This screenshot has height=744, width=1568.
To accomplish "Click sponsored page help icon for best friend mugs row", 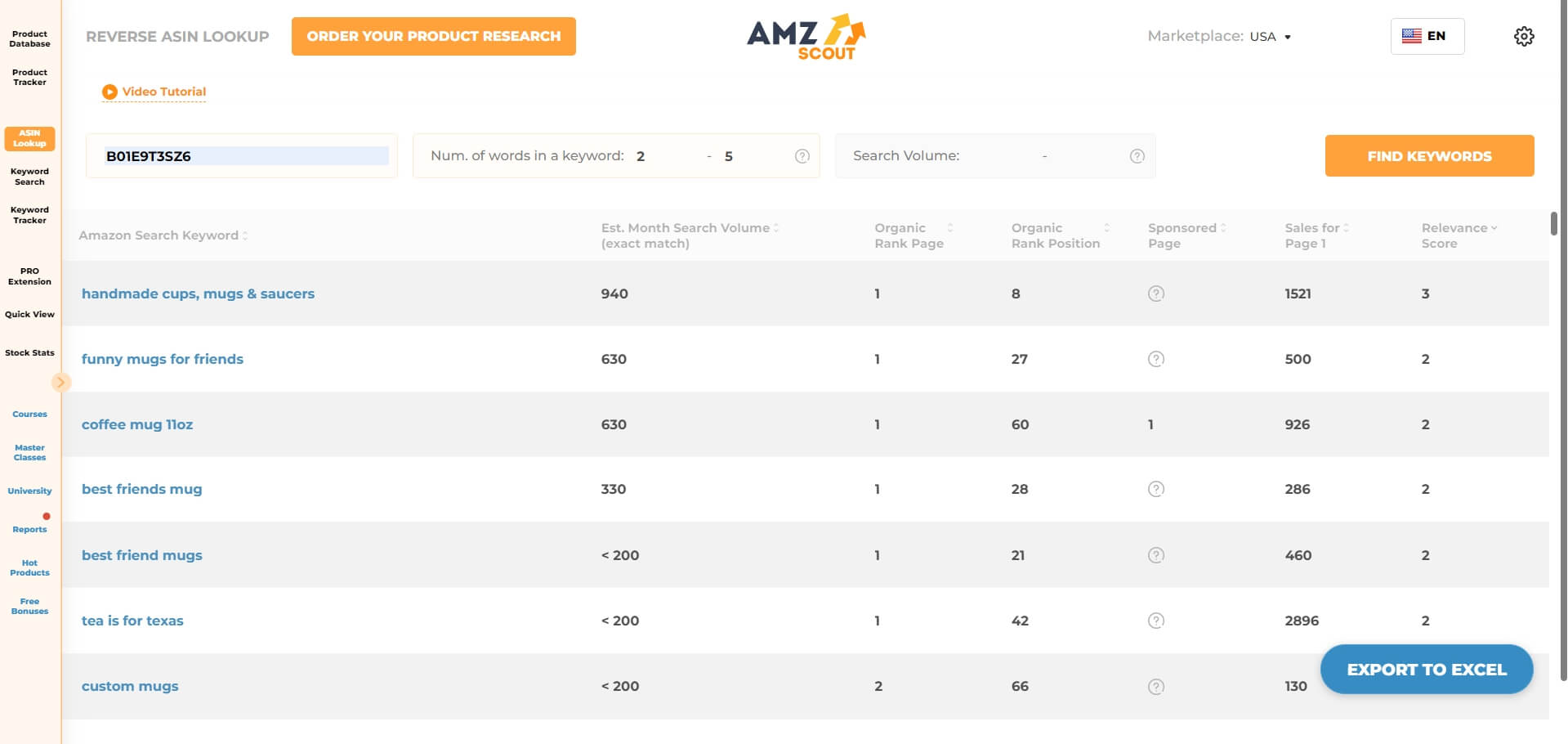I will (x=1156, y=555).
